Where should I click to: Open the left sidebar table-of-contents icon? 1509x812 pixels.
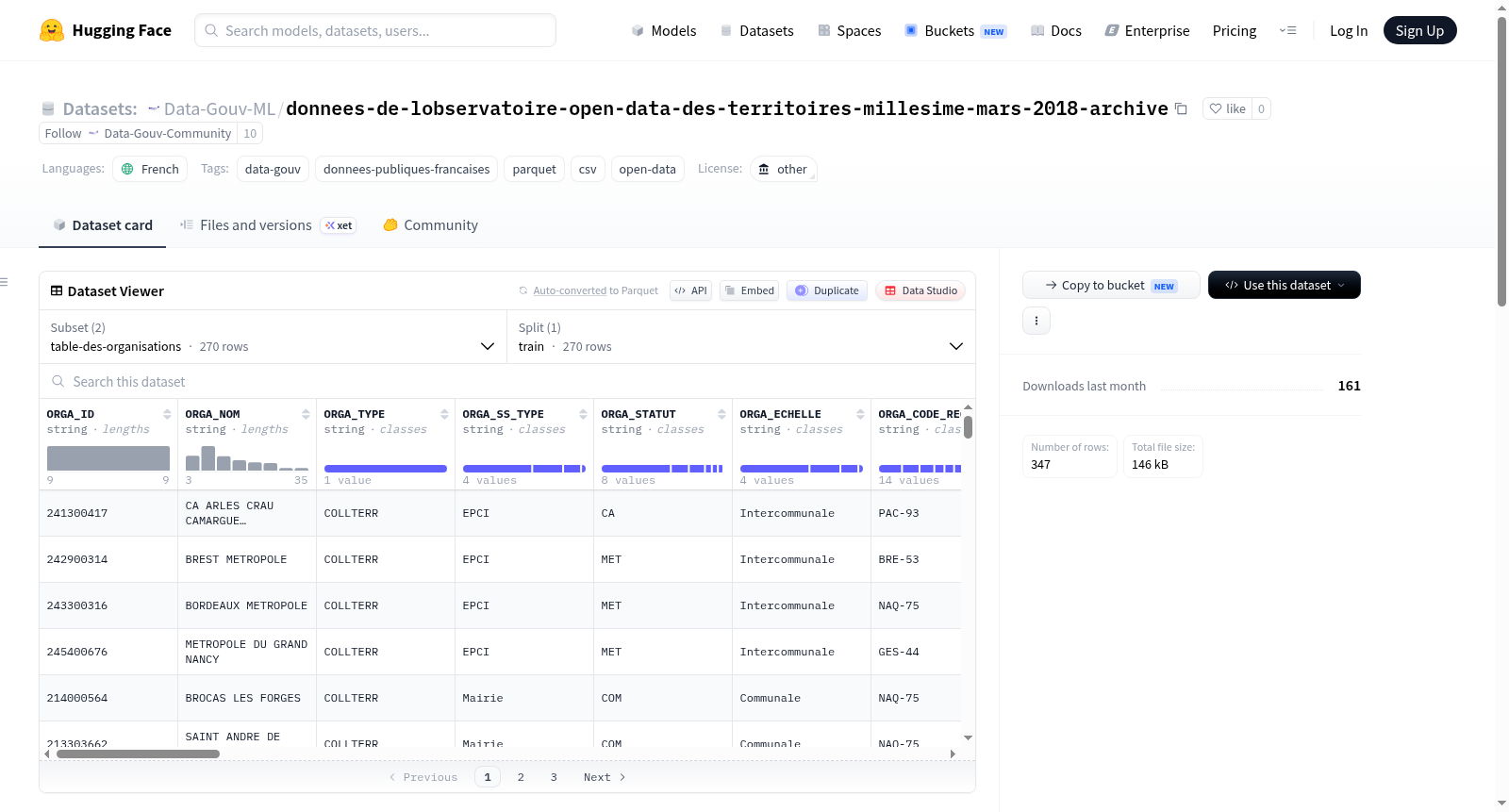click(5, 282)
